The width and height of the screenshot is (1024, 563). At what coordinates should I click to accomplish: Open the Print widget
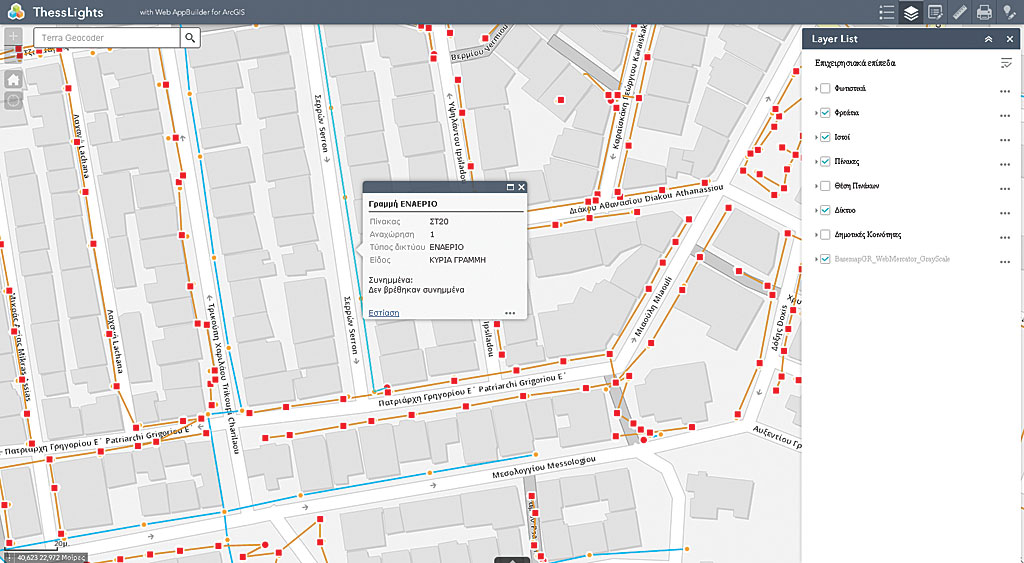[984, 13]
